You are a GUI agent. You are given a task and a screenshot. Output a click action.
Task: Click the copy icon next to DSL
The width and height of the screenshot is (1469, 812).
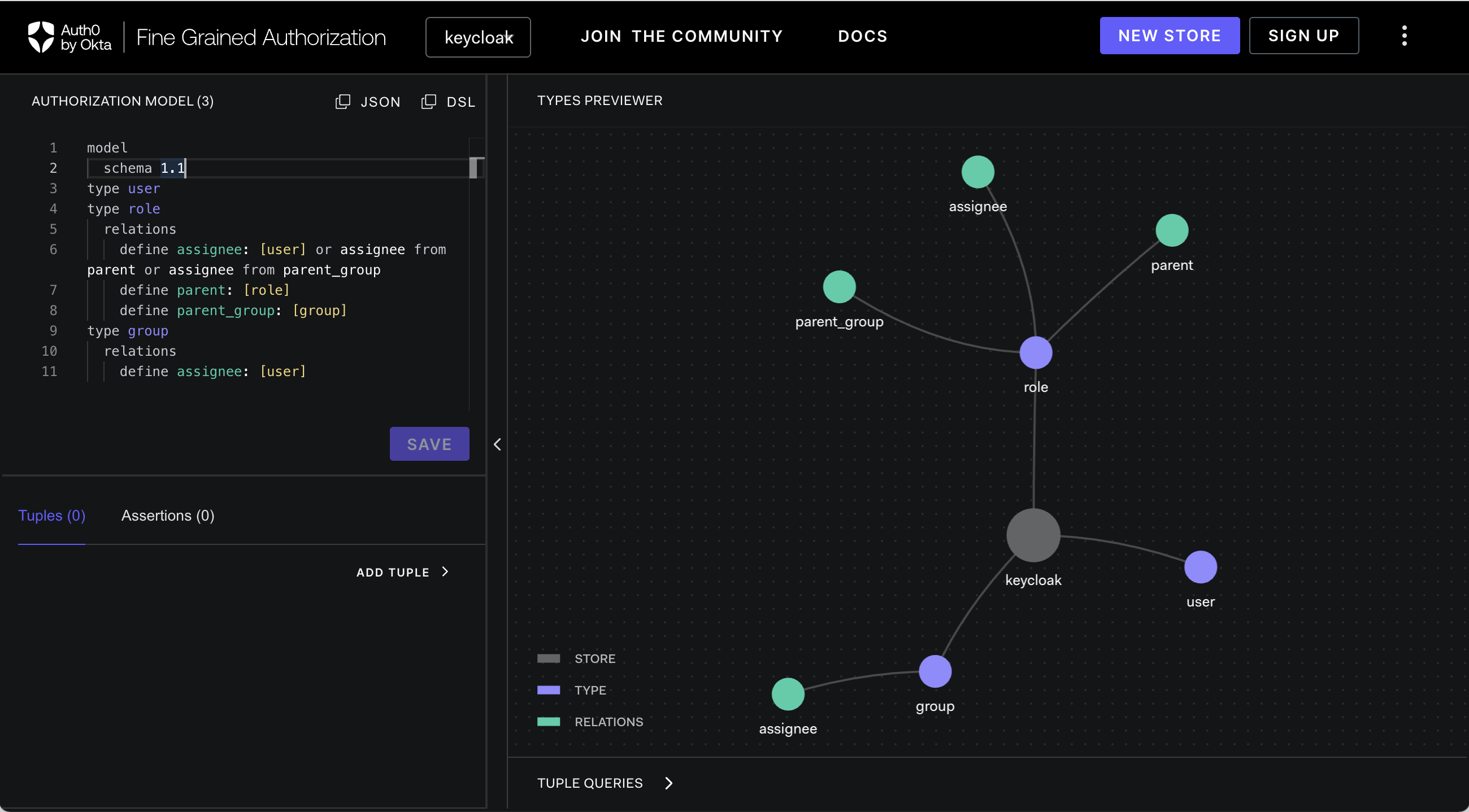pos(428,102)
